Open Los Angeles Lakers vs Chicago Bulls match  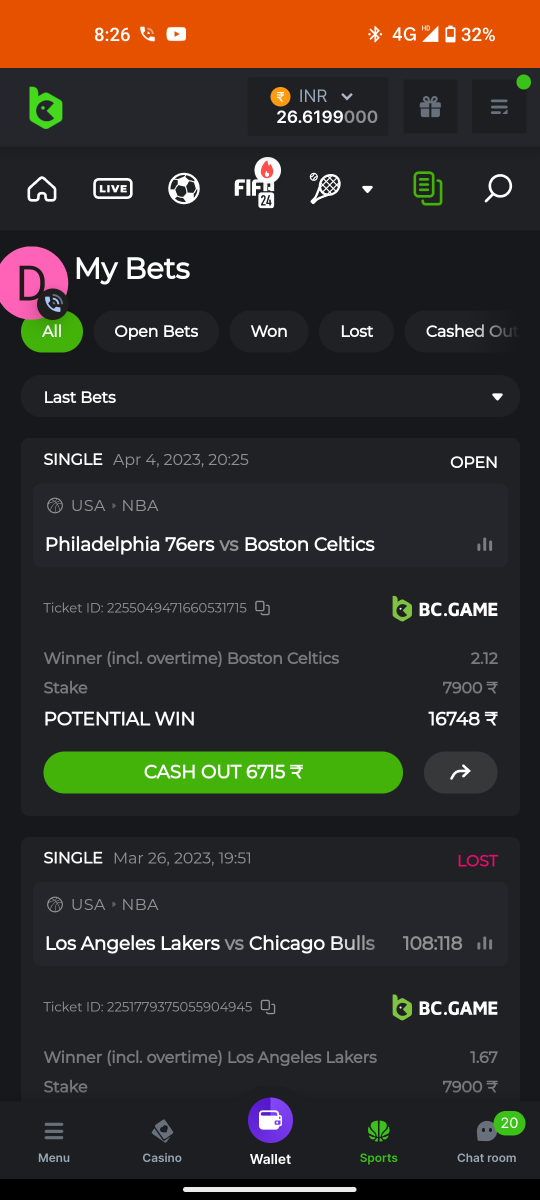coord(210,943)
